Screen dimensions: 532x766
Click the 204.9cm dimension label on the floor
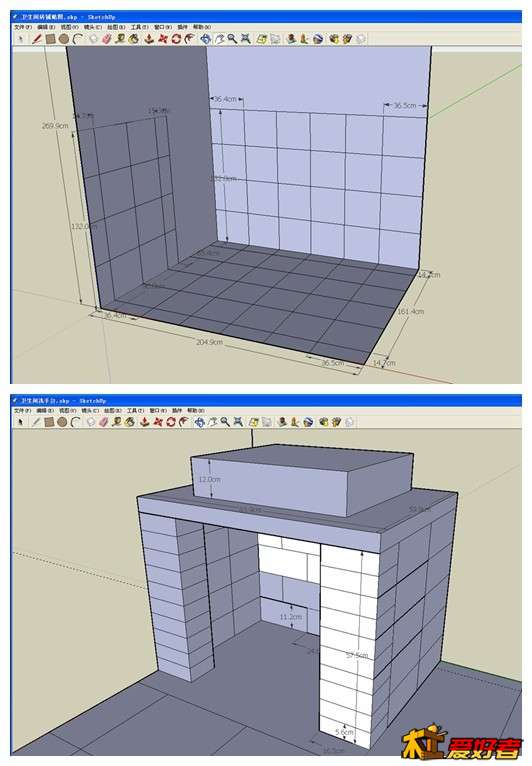(x=209, y=342)
